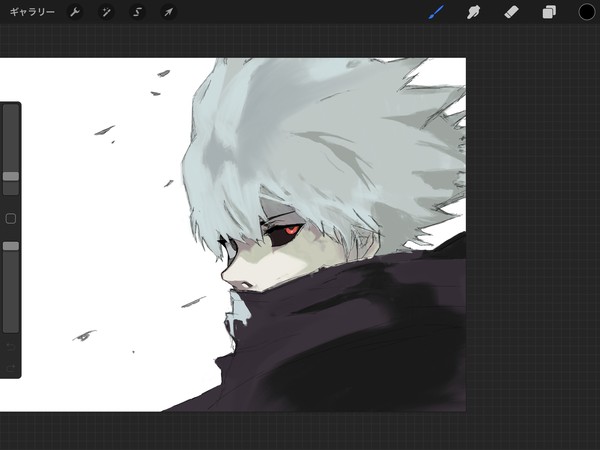Adjust the brush size slider handle
Image resolution: width=600 pixels, height=450 pixels.
[11, 176]
